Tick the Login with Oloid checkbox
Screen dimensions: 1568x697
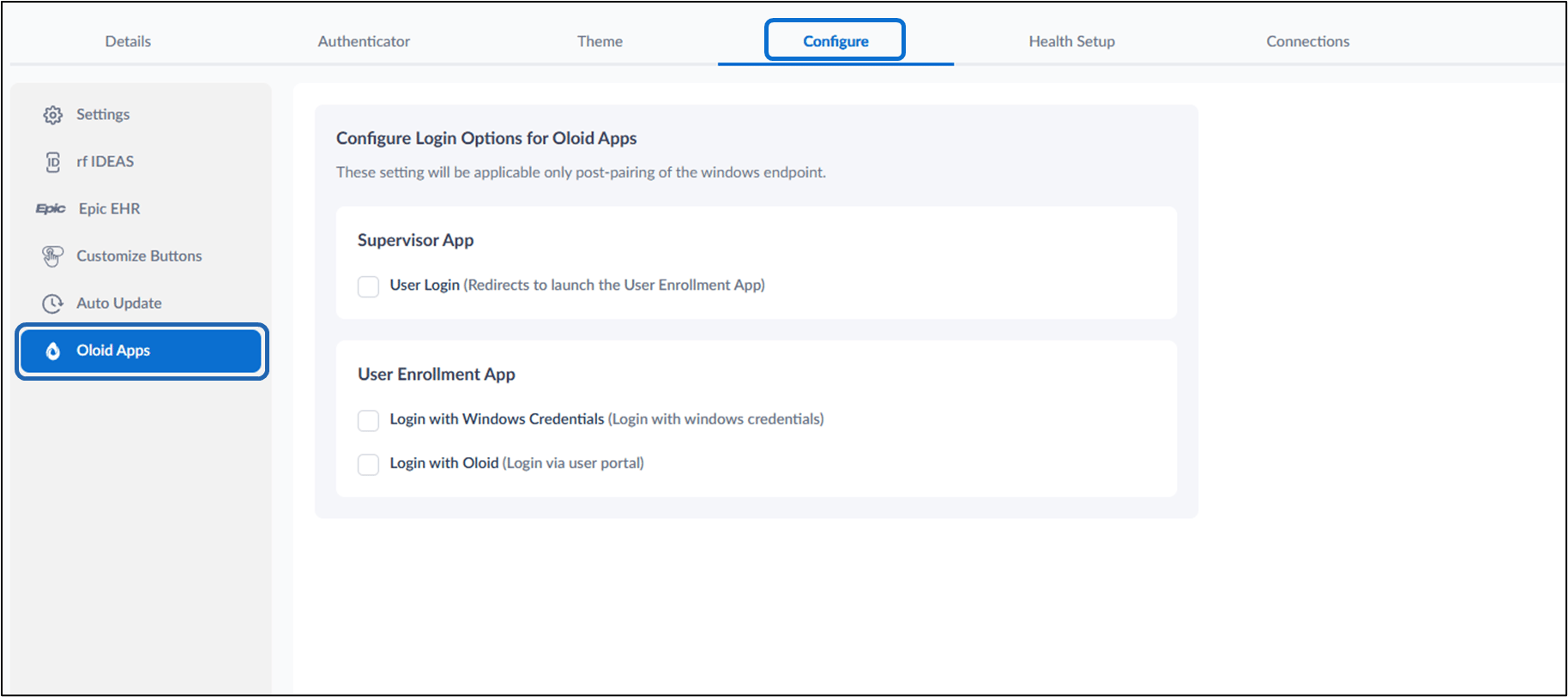pos(368,464)
